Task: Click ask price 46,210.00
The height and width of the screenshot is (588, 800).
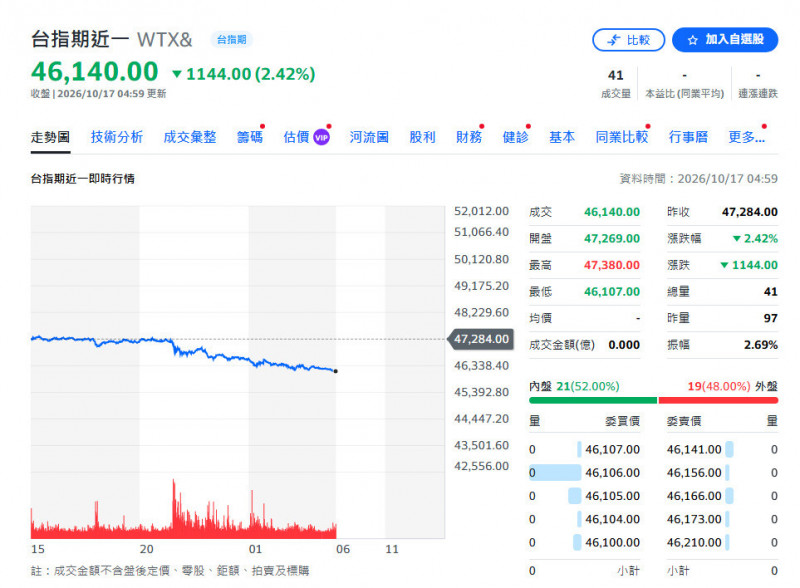Action: click(694, 543)
